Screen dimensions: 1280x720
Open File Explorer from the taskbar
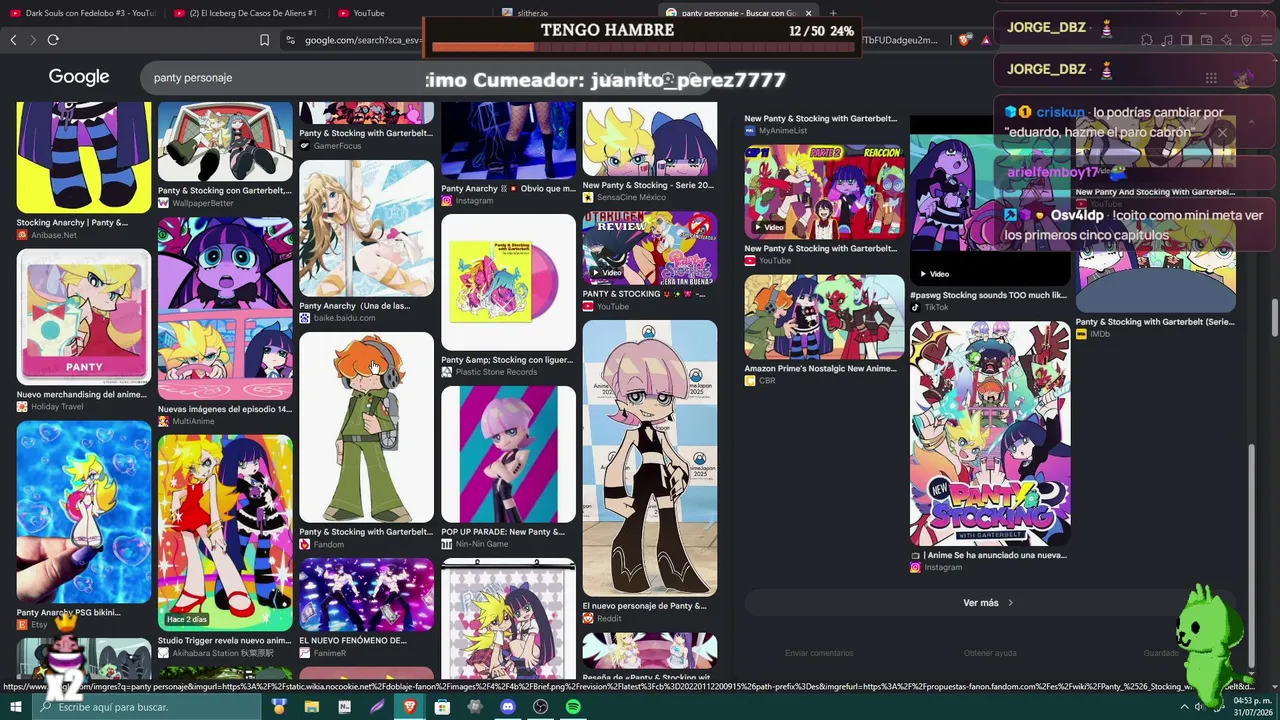[x=312, y=707]
